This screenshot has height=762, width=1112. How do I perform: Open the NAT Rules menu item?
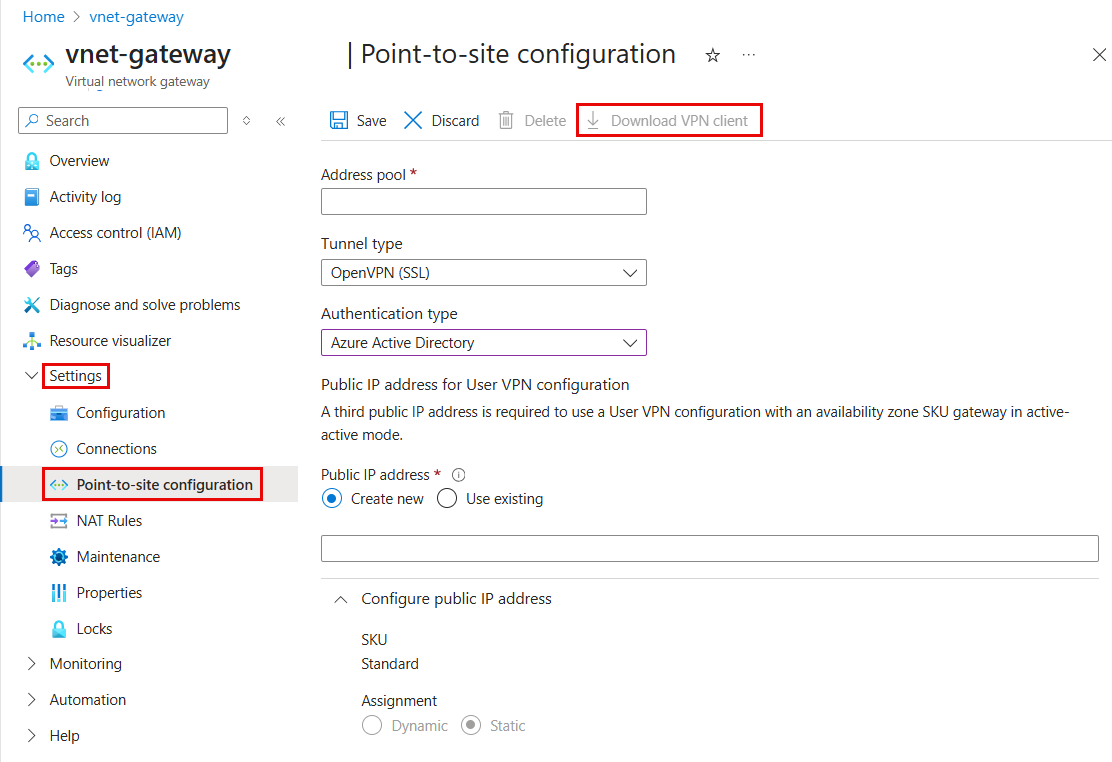(x=109, y=521)
